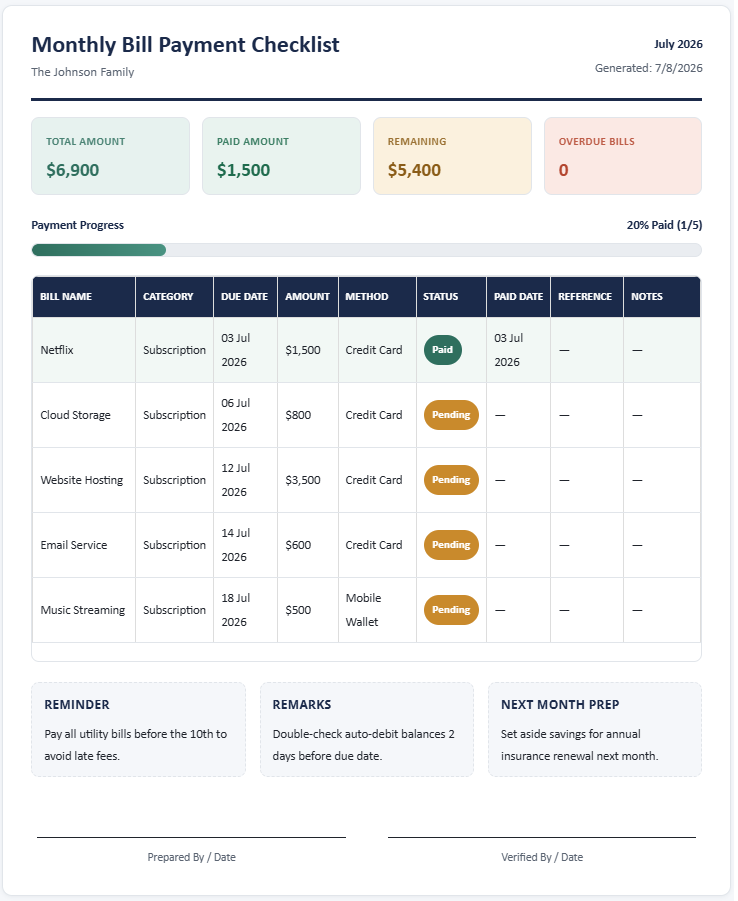Click the AMOUNT column header
Screen dimensions: 738x901
(x=308, y=297)
